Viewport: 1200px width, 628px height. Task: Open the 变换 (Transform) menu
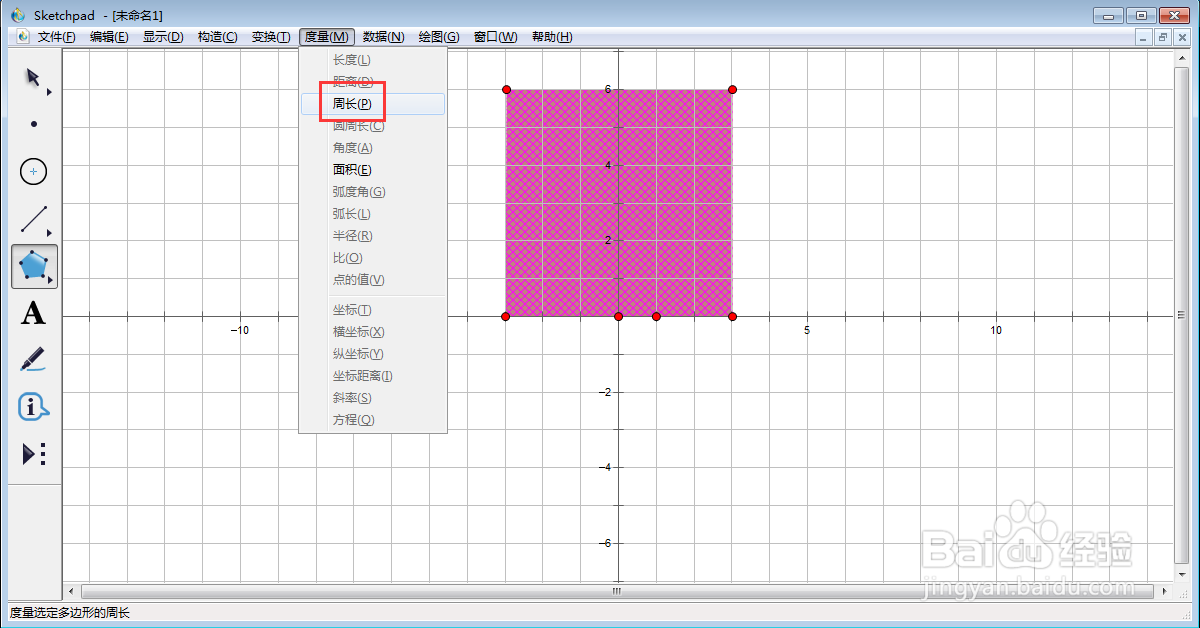tap(269, 36)
